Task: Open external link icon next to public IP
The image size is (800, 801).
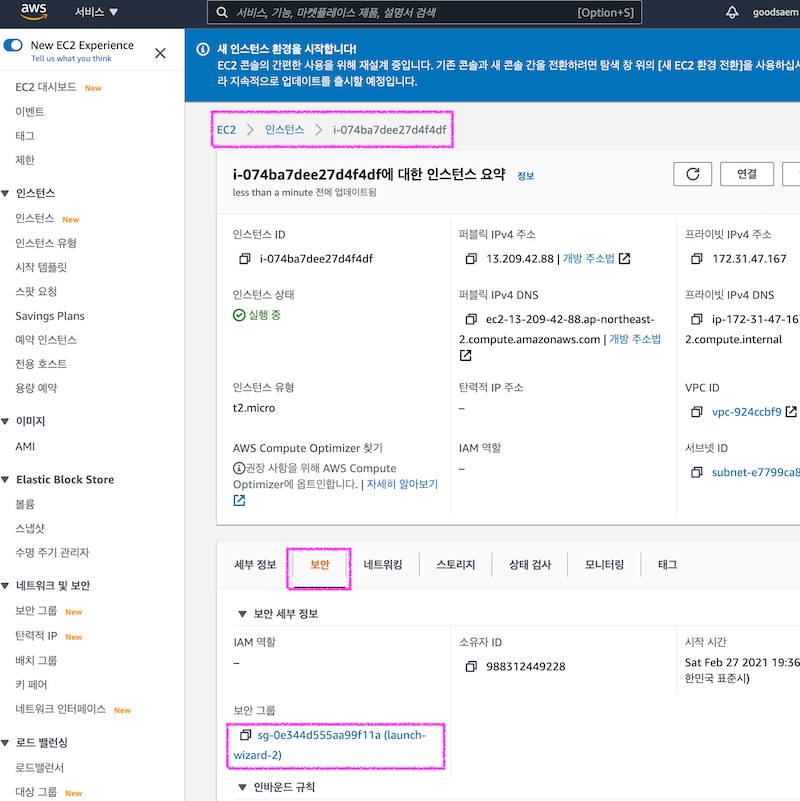Action: click(x=624, y=259)
